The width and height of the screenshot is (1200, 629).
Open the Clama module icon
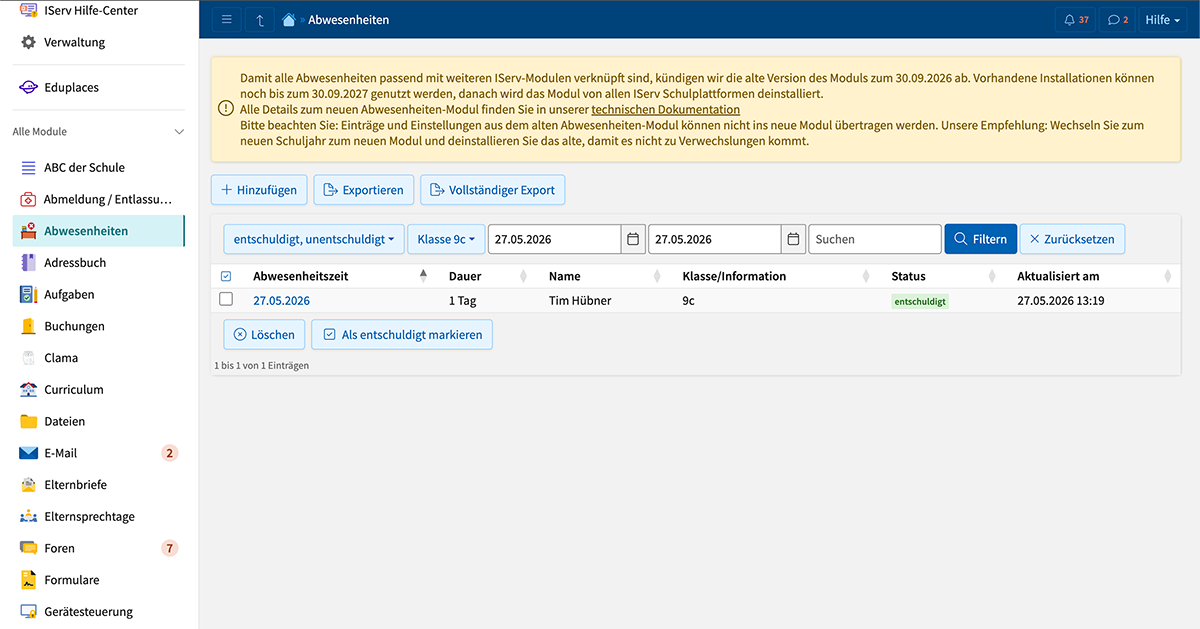(28, 358)
